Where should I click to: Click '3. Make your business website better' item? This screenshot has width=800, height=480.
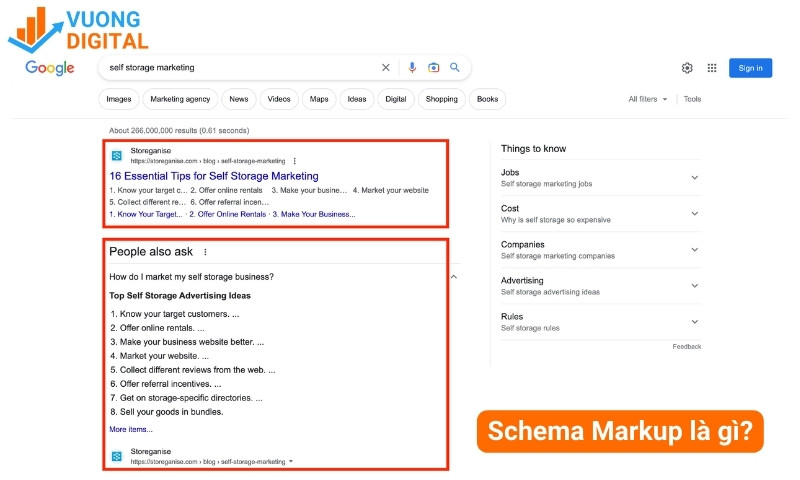[187, 342]
